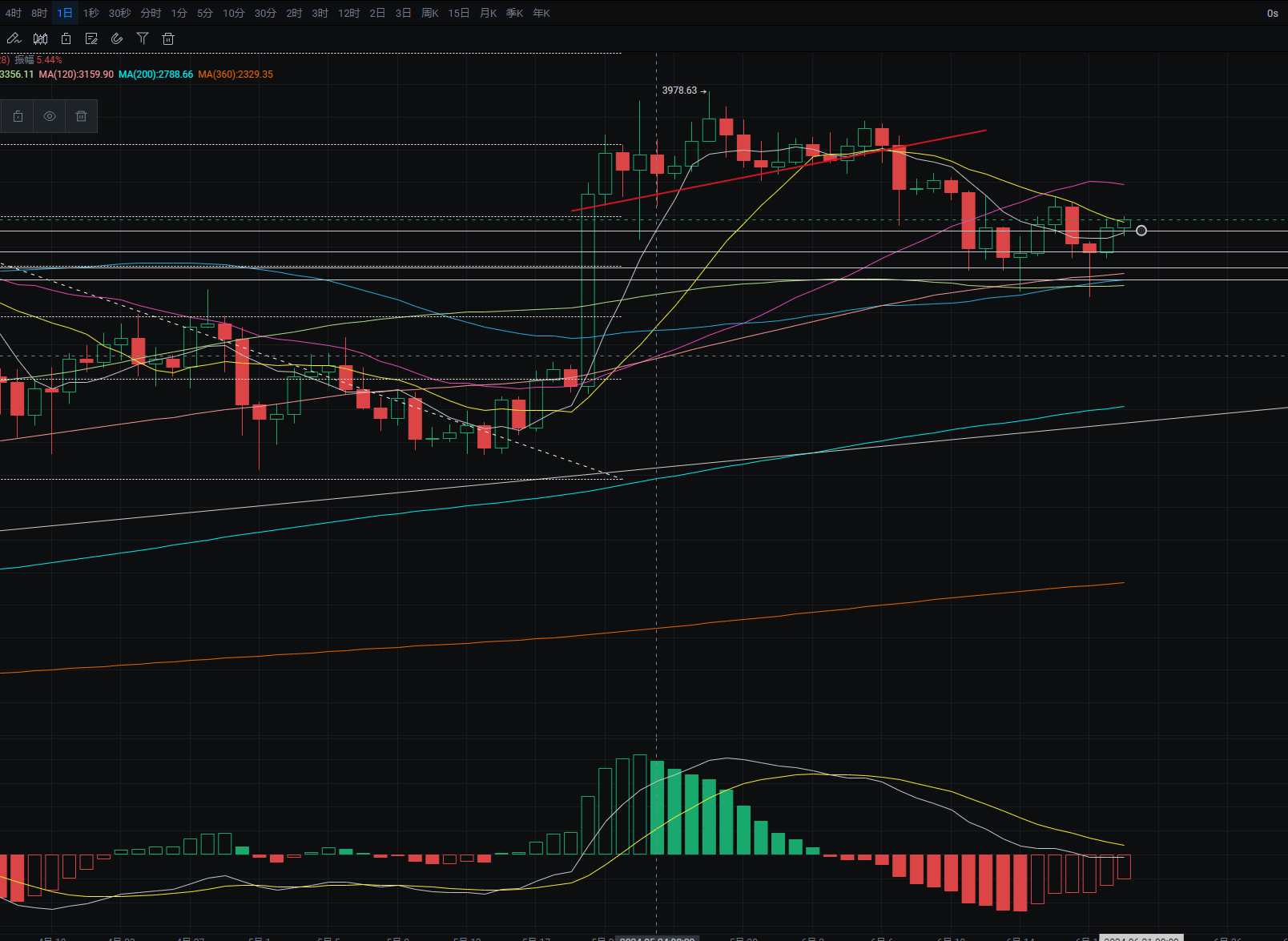This screenshot has height=941, width=1288.
Task: Switch to the 8时 timeframe
Action: coord(39,13)
